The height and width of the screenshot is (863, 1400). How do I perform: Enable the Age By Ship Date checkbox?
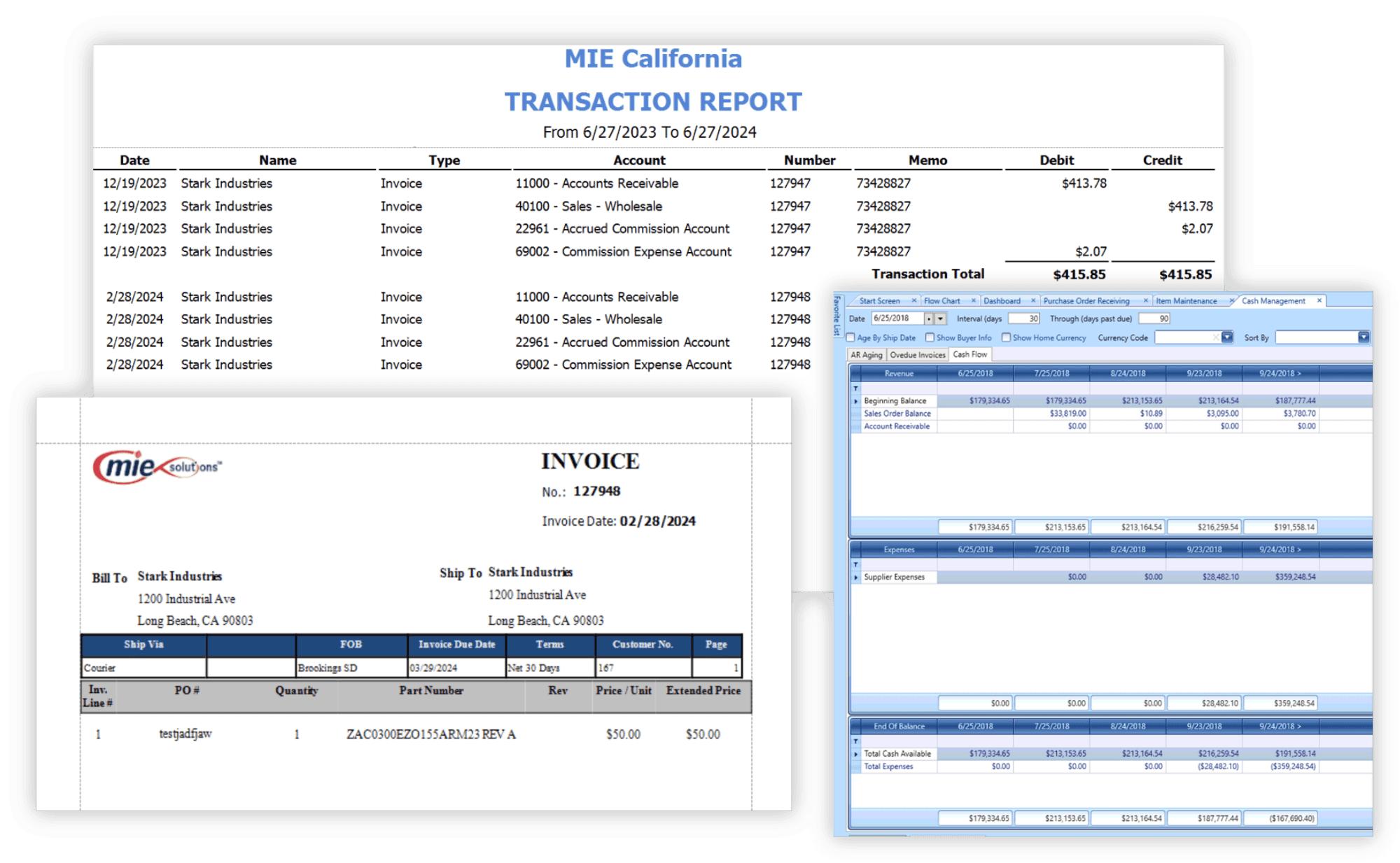pyautogui.click(x=850, y=338)
